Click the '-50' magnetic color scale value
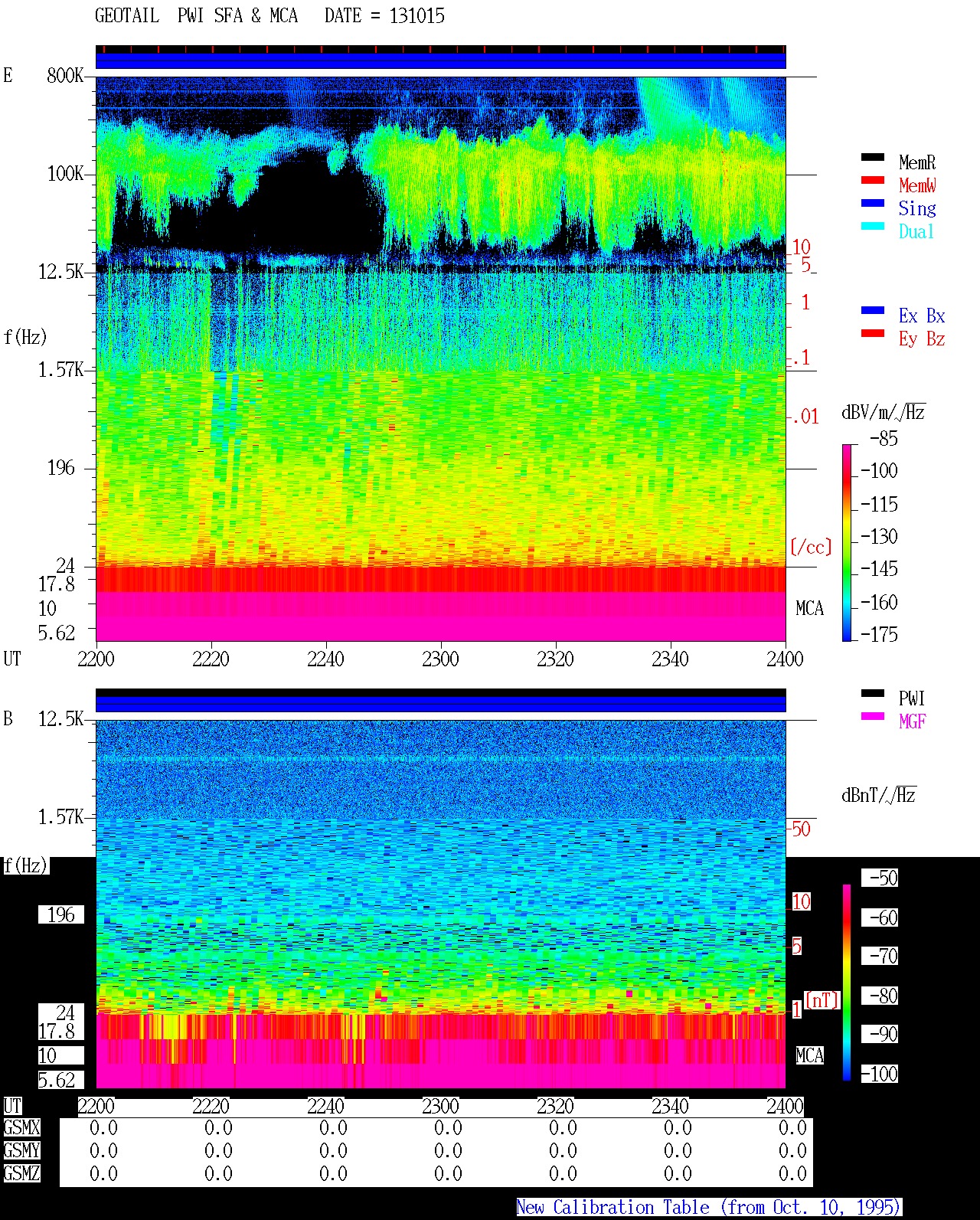Screen dimensions: 980x1220 [880, 878]
